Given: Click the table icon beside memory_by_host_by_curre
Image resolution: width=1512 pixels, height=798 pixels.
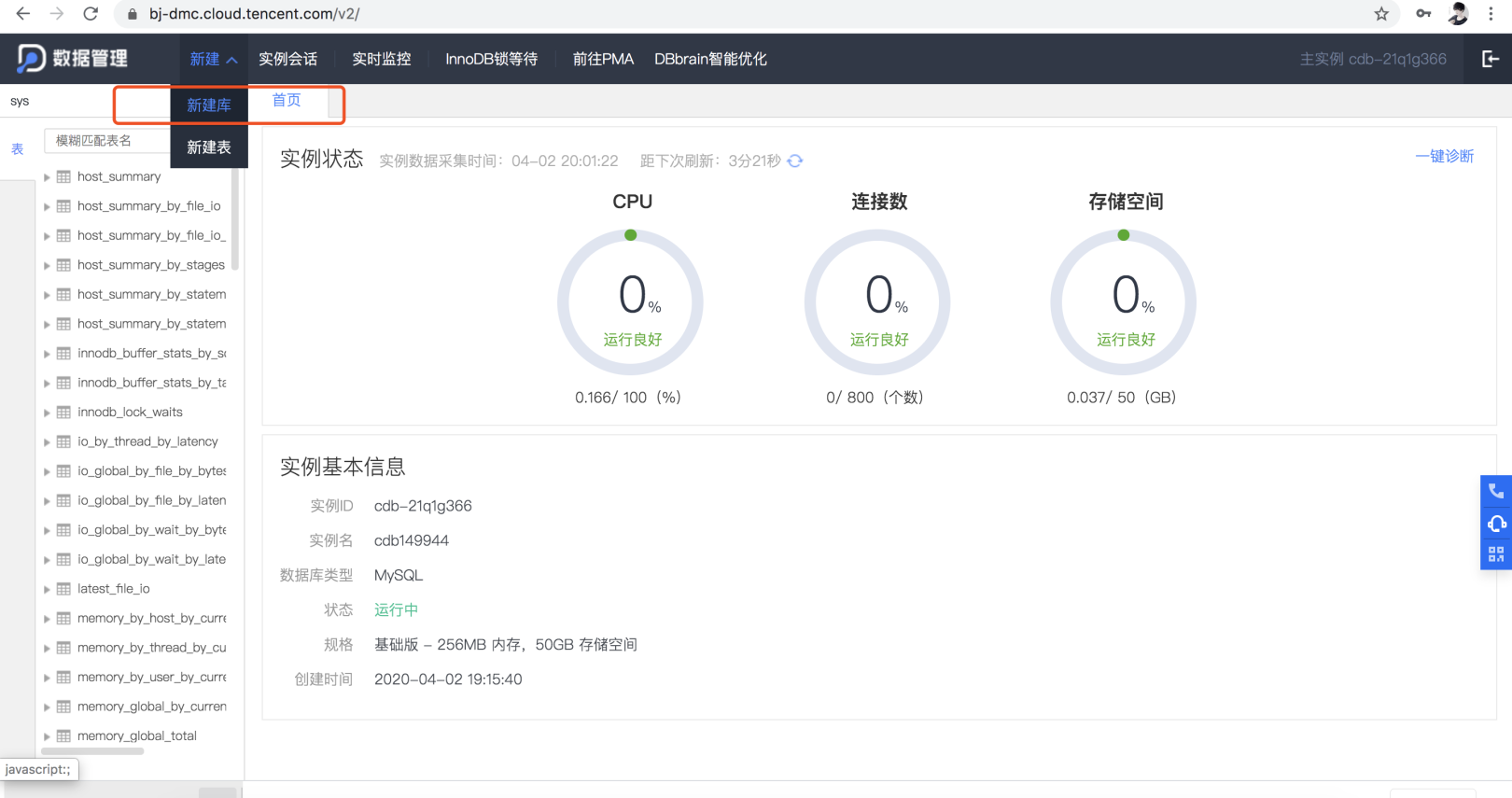Looking at the screenshot, I should coord(63,619).
